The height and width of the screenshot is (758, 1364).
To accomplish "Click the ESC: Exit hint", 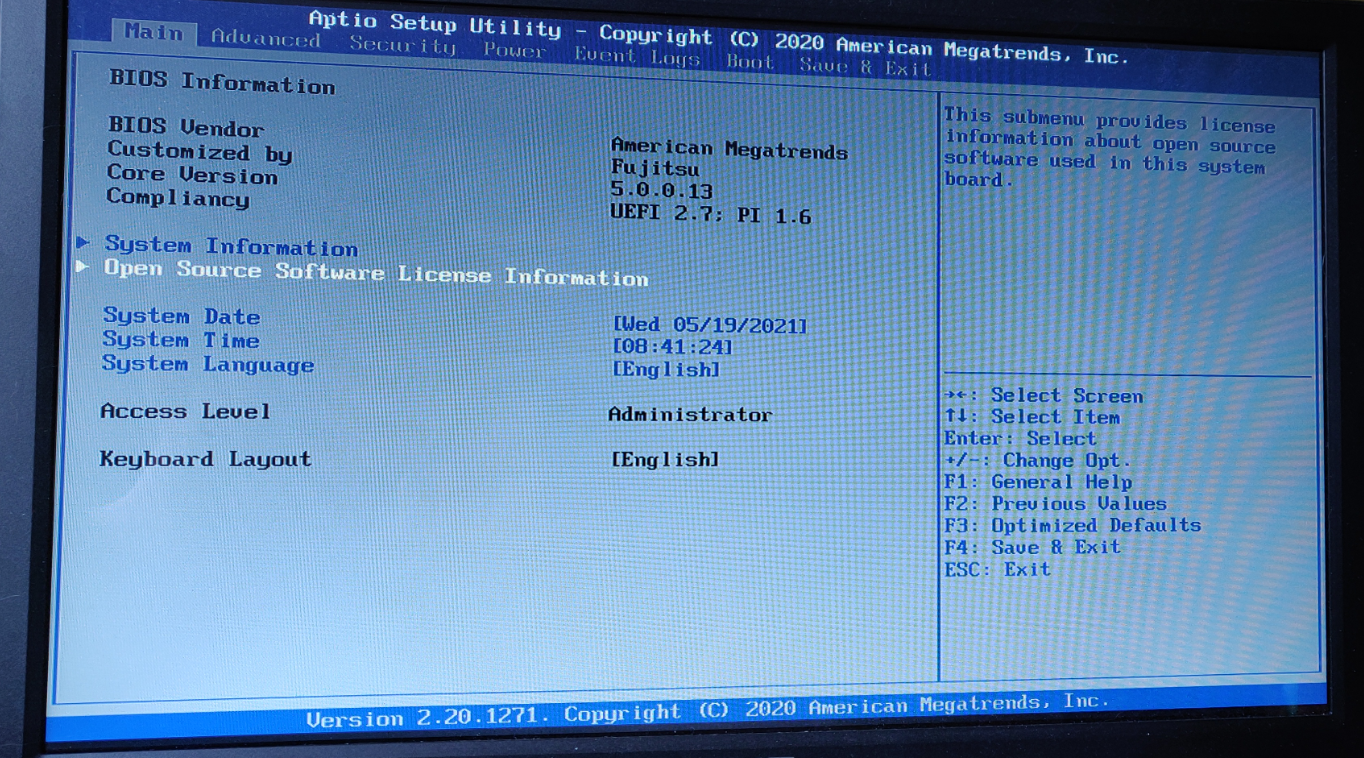I will pyautogui.click(x=997, y=569).
